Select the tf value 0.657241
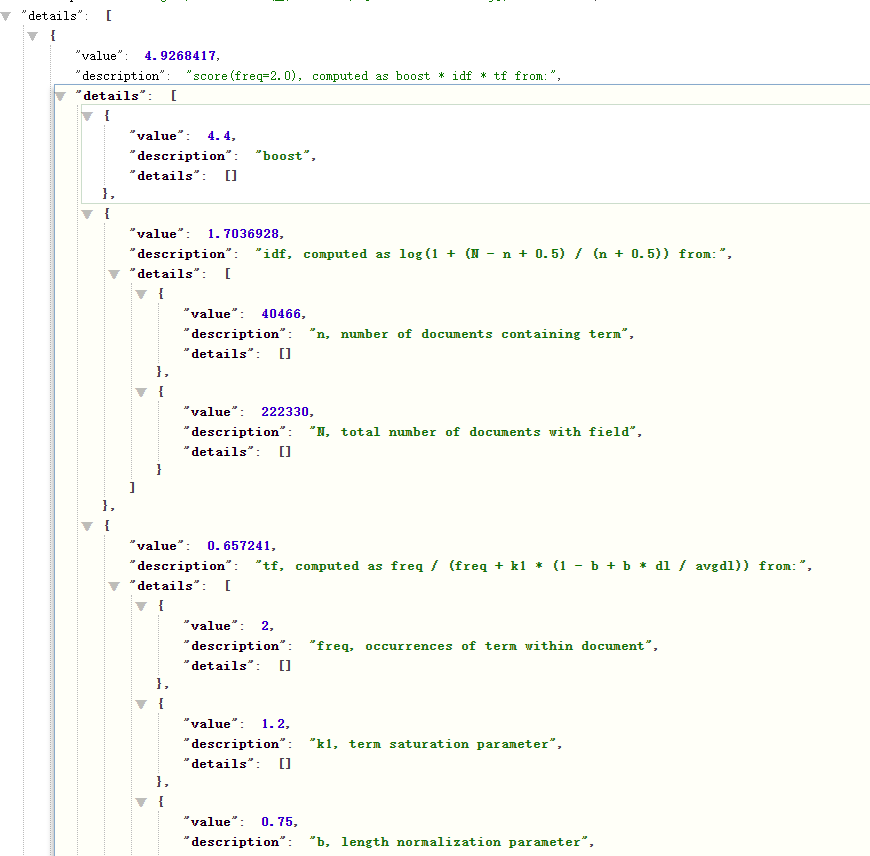This screenshot has width=870, height=856. click(239, 546)
